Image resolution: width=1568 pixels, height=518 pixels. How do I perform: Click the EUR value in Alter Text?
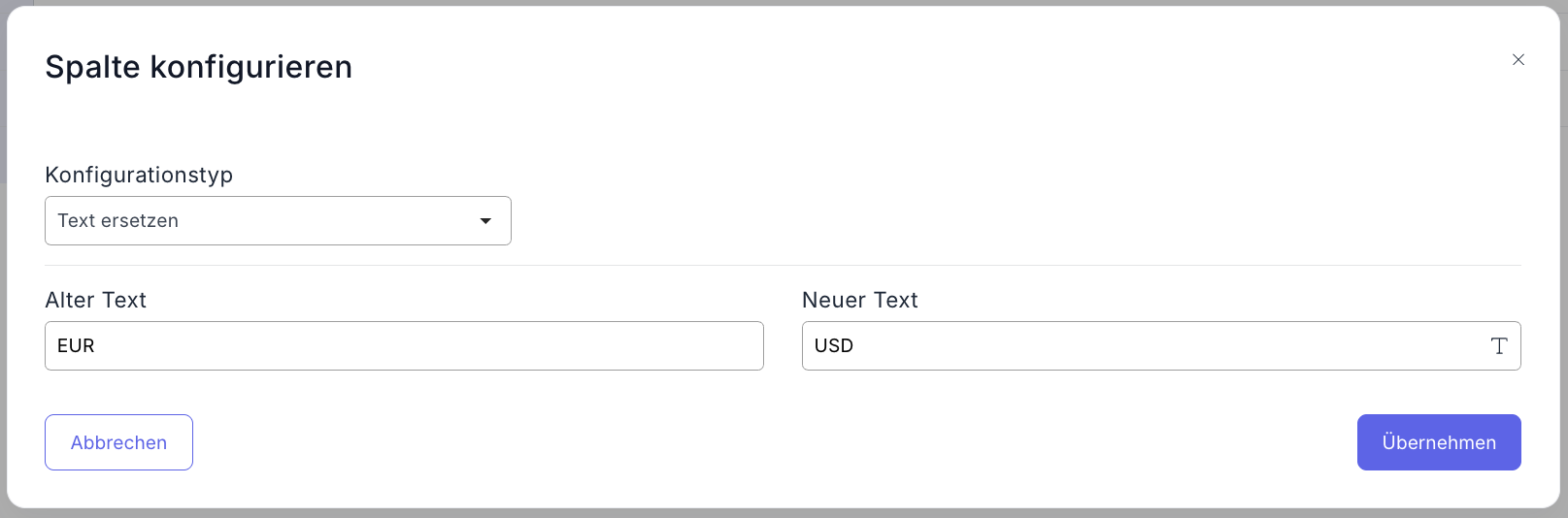pos(76,346)
